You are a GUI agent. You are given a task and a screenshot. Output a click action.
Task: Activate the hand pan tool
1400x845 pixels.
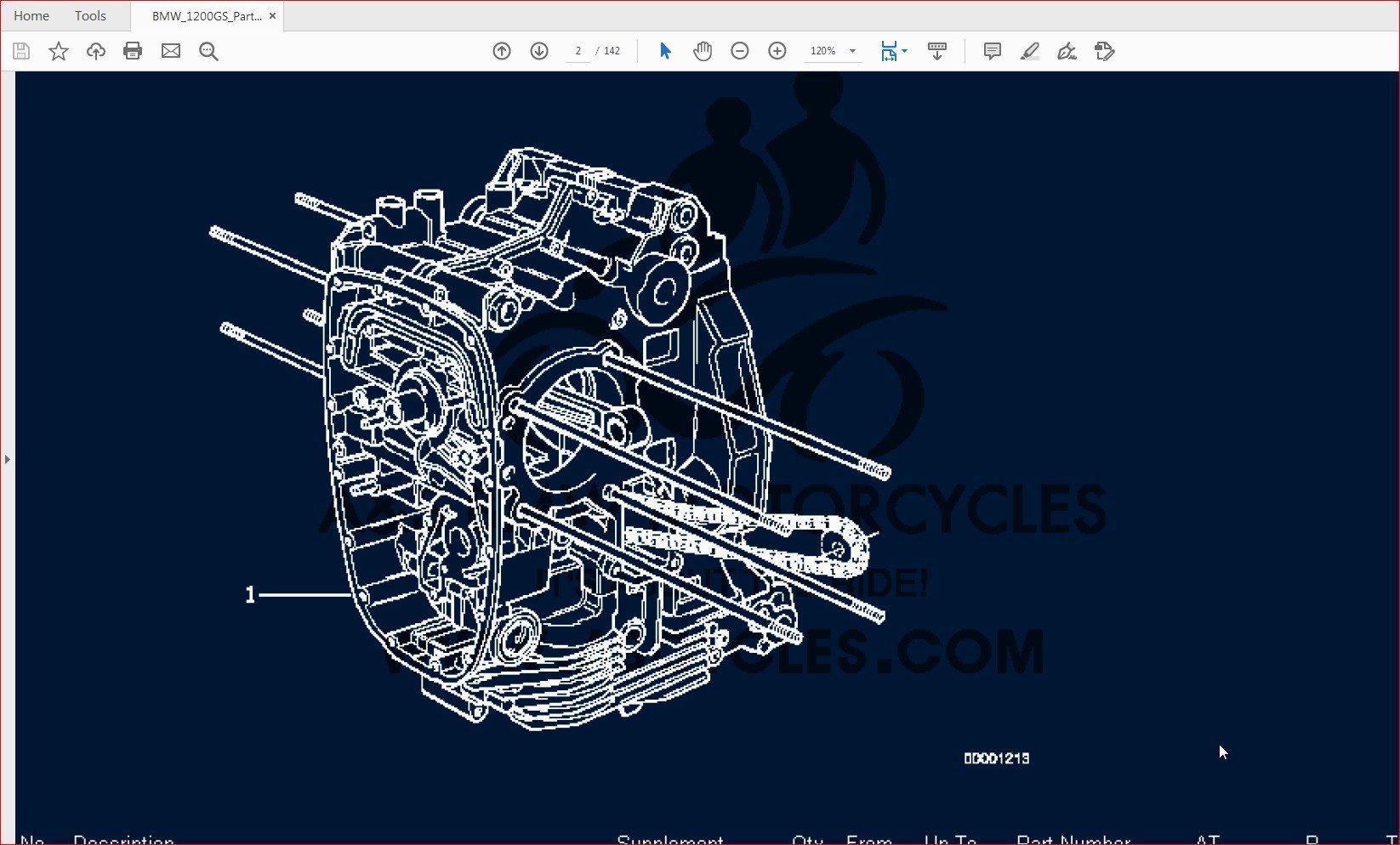click(x=703, y=51)
